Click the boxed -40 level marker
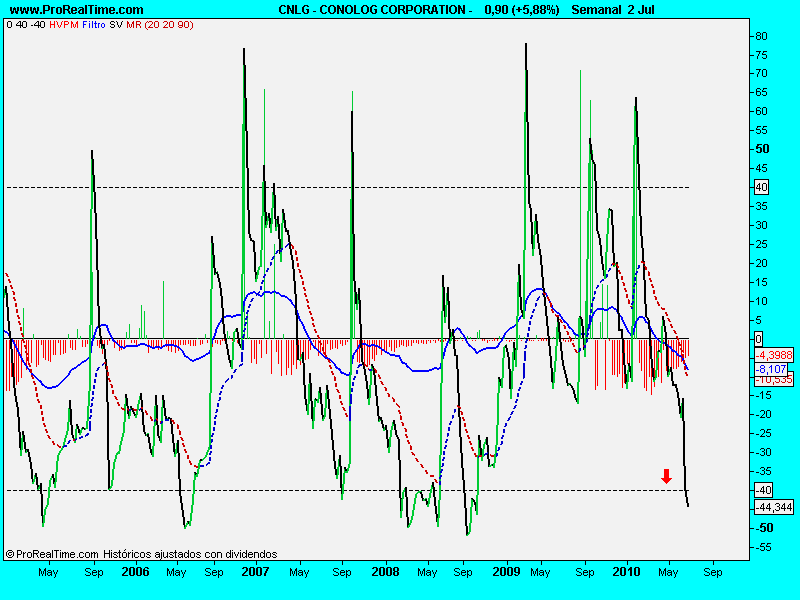The height and width of the screenshot is (600, 800). [763, 490]
